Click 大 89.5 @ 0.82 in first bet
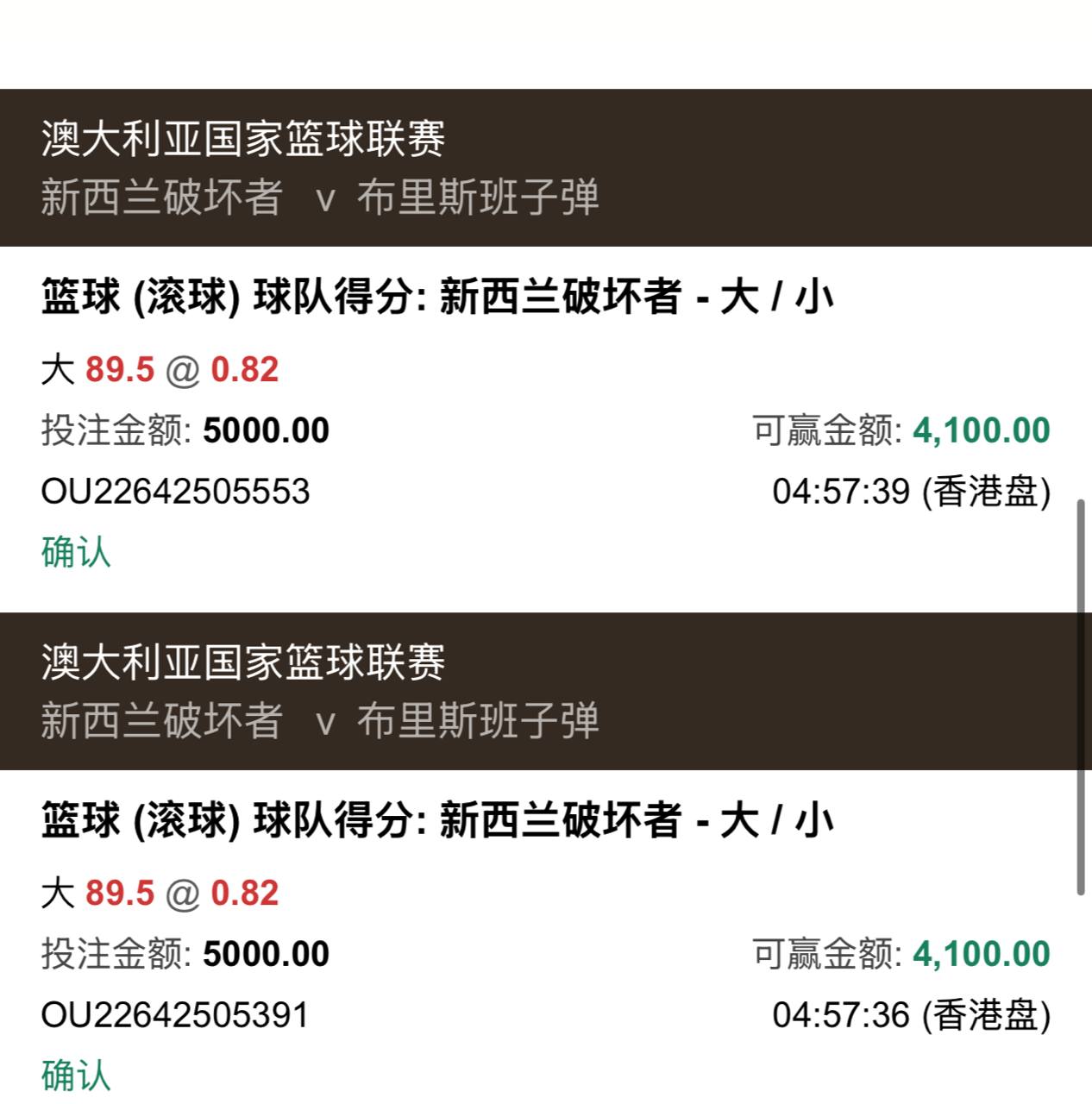Image resolution: width=1092 pixels, height=1104 pixels. (160, 370)
